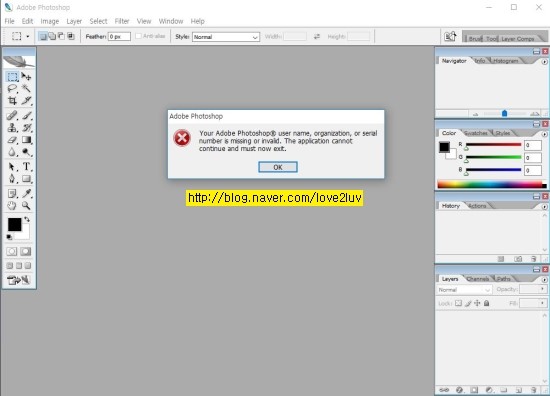
Task: Open the Color palette menu arrow
Action: (x=544, y=134)
